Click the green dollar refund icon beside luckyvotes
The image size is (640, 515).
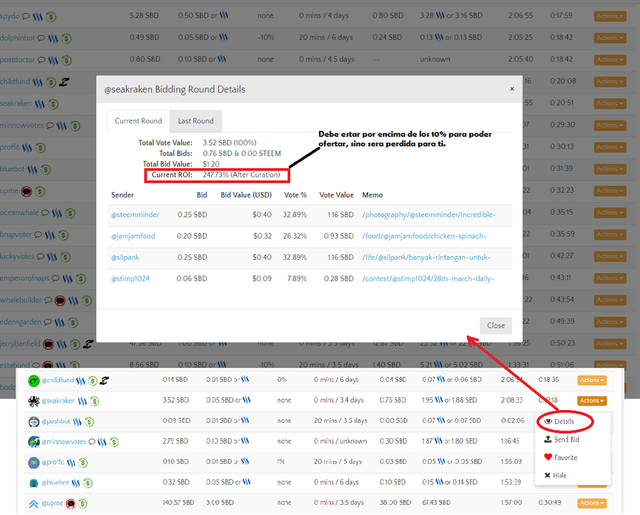tap(65, 257)
